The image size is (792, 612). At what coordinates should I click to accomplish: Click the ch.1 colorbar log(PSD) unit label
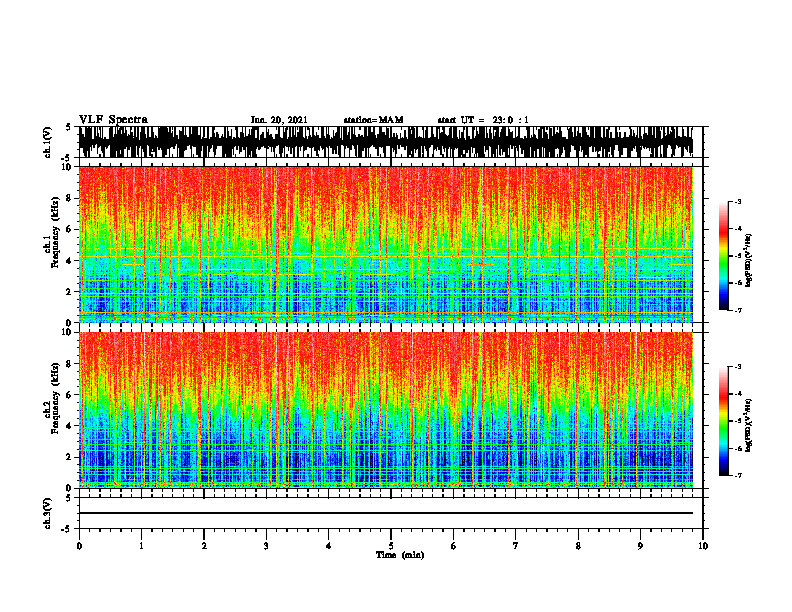(749, 260)
